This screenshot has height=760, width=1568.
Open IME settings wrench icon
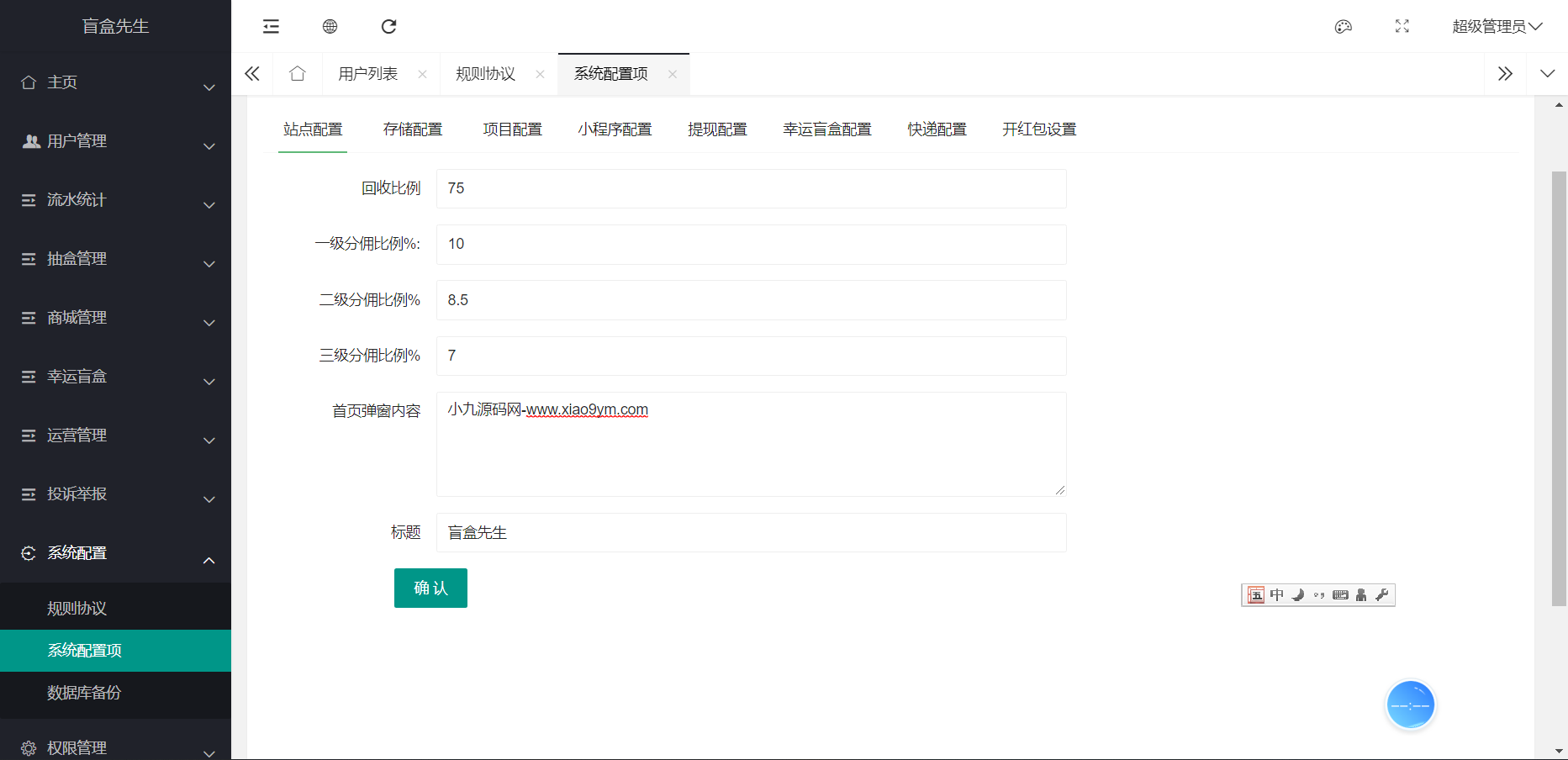(x=1382, y=595)
